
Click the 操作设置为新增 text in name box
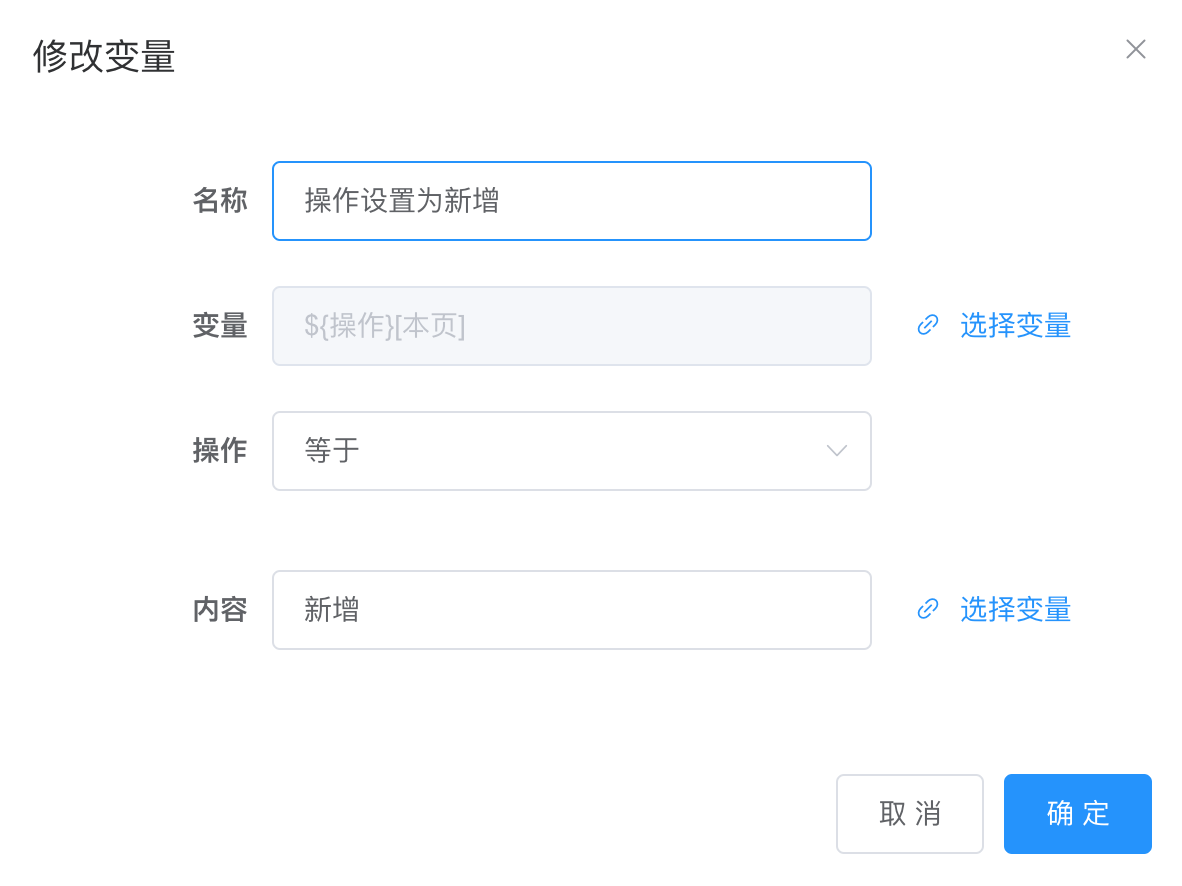click(401, 201)
